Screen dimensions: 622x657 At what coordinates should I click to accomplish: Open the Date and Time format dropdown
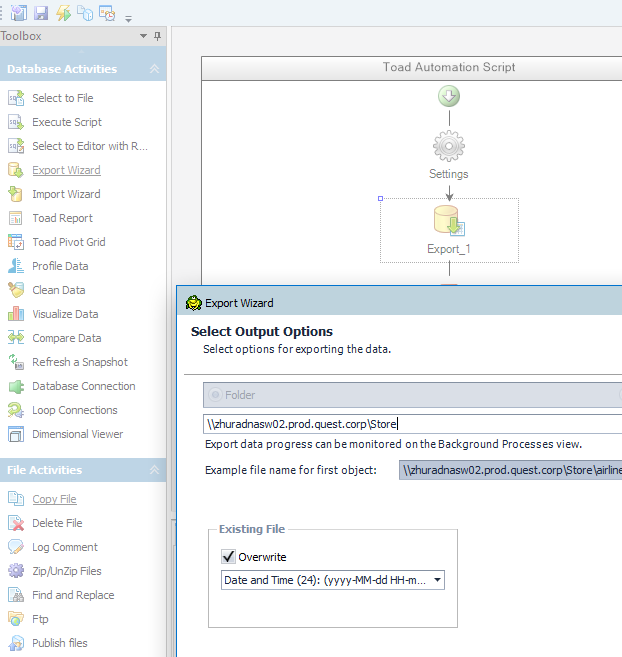[437, 580]
